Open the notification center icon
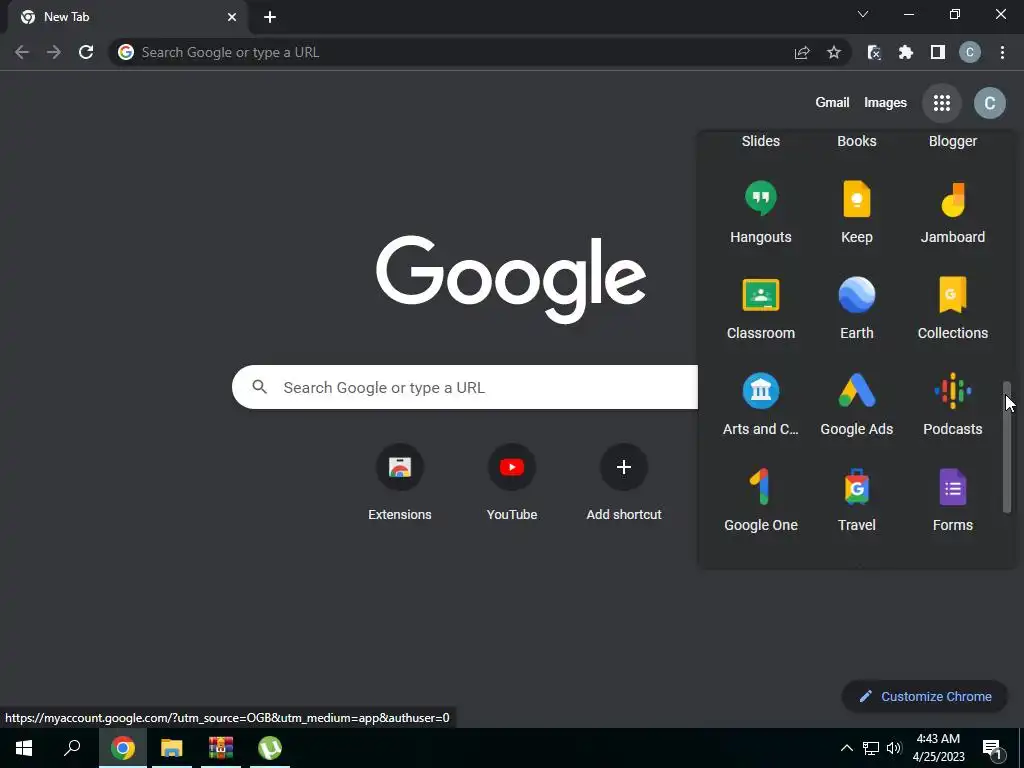Image resolution: width=1024 pixels, height=768 pixels. [x=992, y=748]
